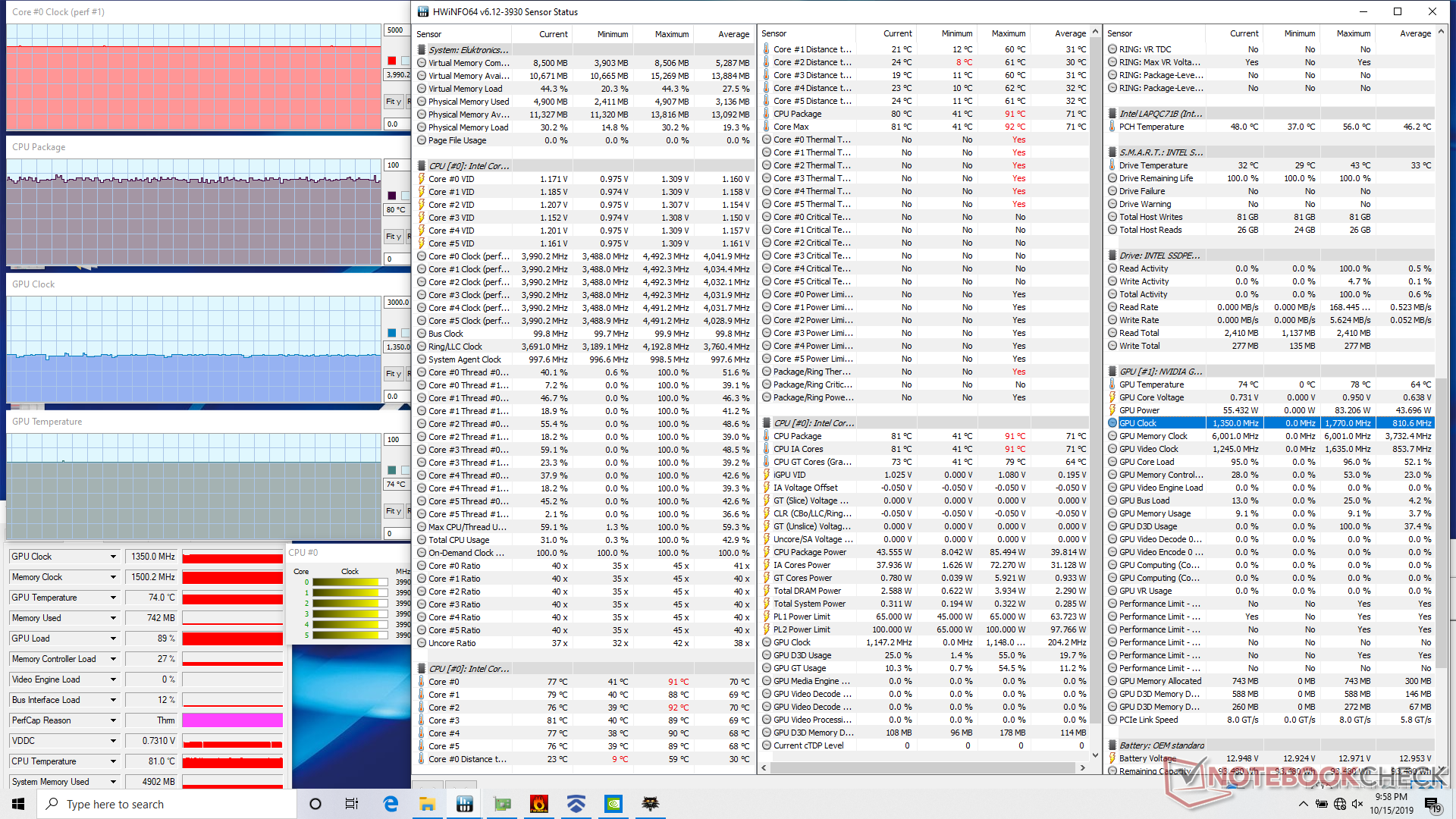Open the wolf head game icon in taskbar
The image size is (1456, 819).
(x=651, y=804)
